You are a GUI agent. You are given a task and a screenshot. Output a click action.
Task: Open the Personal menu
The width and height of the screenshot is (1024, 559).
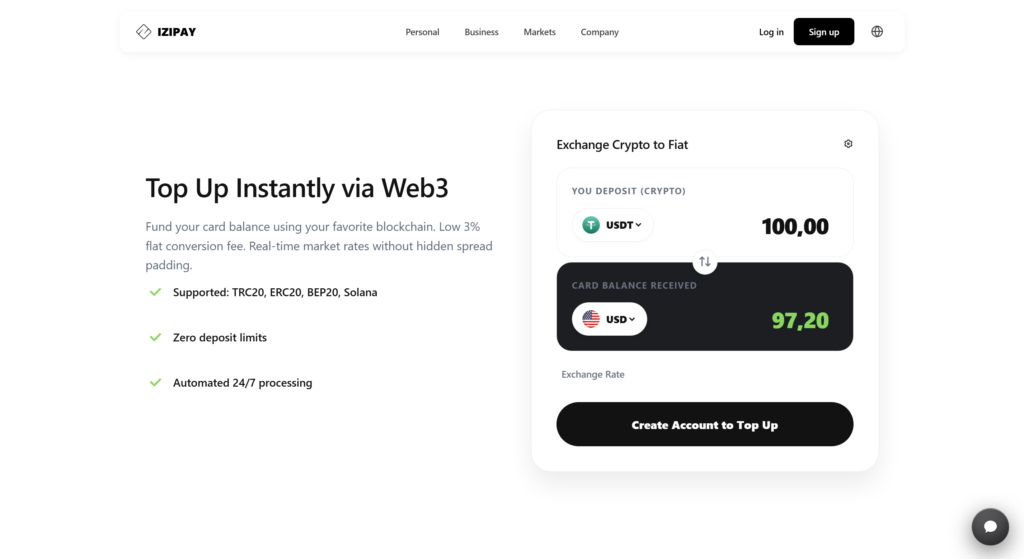coord(422,31)
